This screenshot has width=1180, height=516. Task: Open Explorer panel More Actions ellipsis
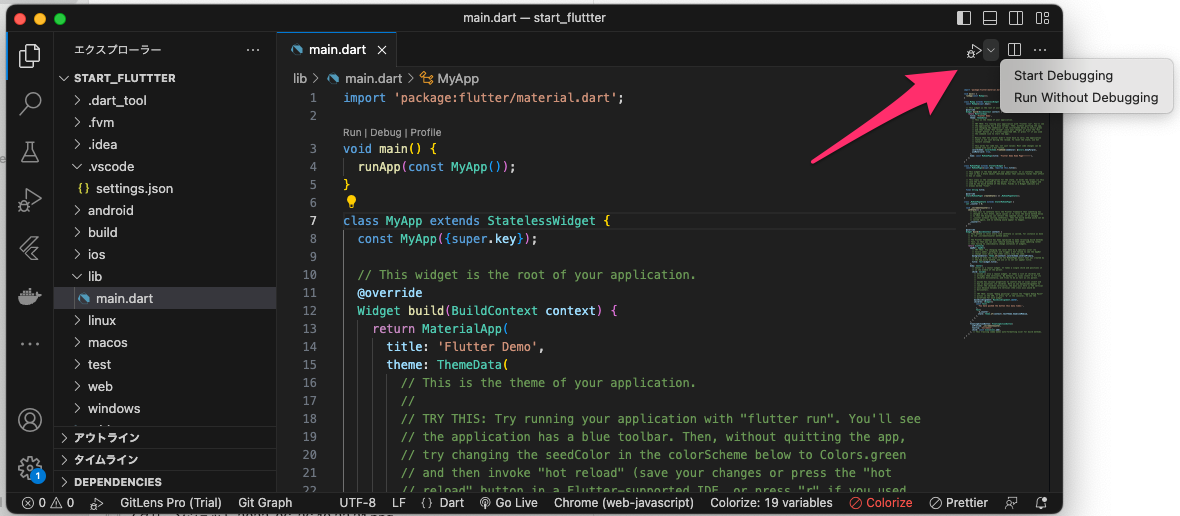(x=253, y=50)
